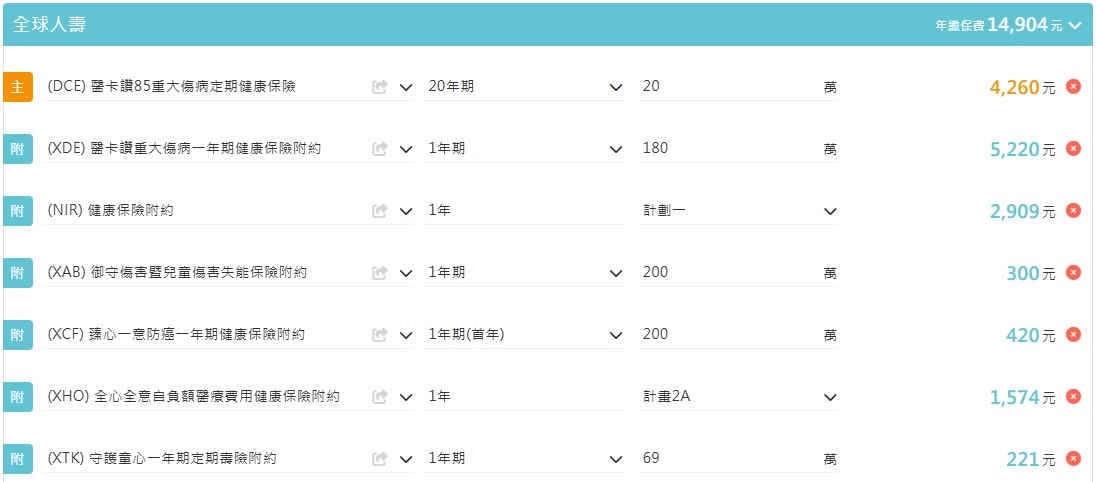Click share icon beside XCF rider

380,335
